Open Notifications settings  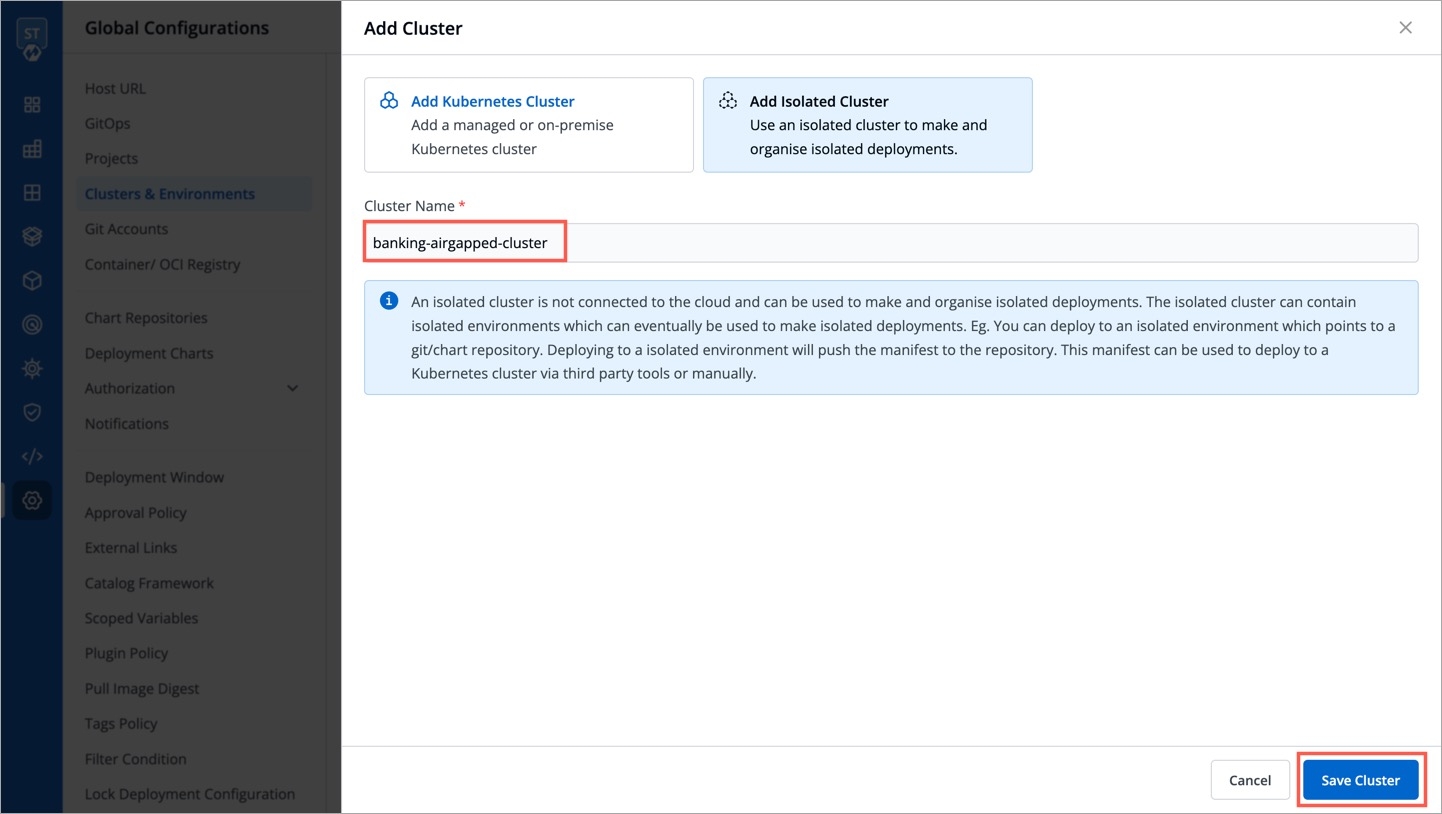(x=127, y=423)
